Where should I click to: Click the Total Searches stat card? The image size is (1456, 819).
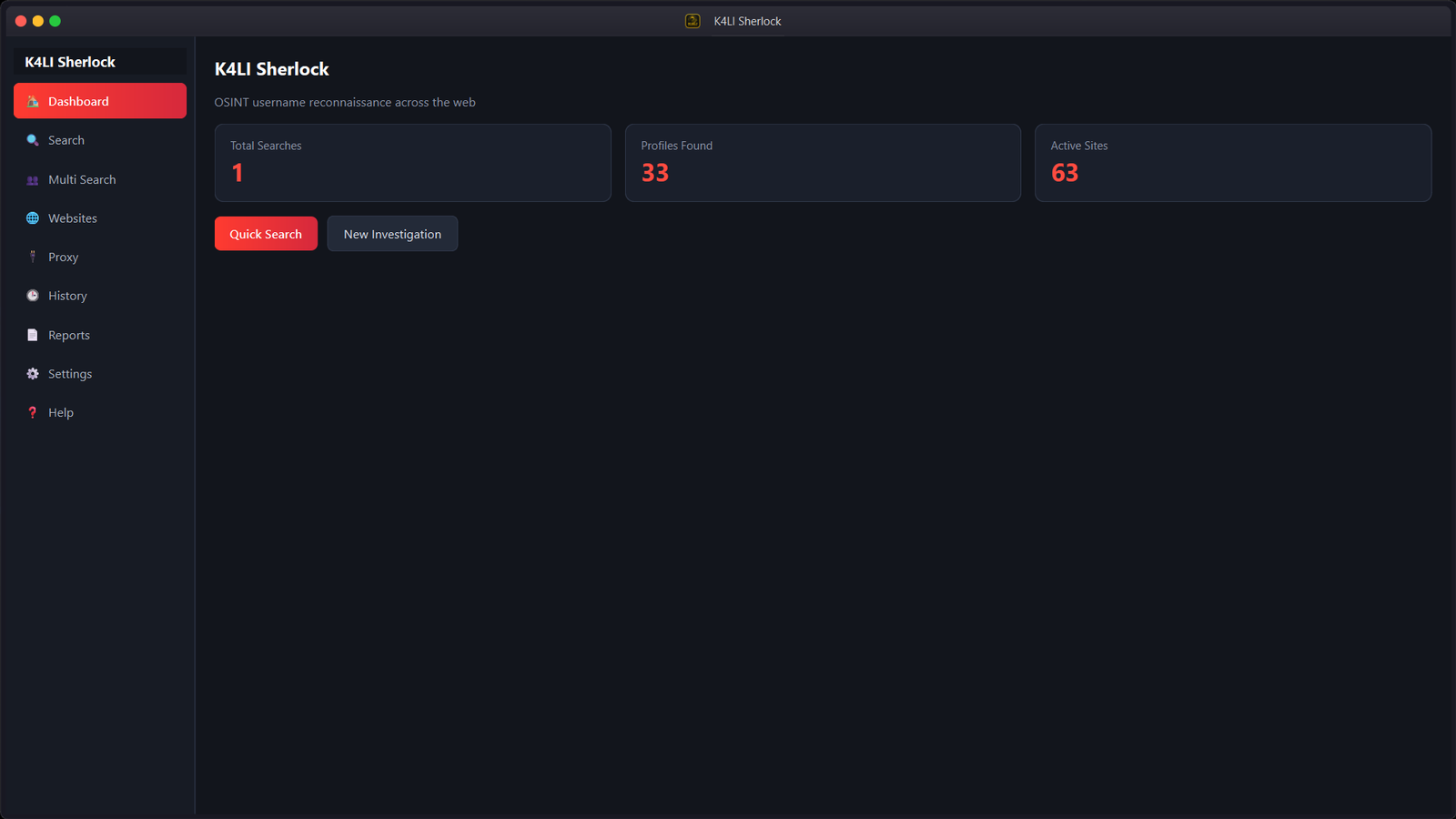point(413,163)
